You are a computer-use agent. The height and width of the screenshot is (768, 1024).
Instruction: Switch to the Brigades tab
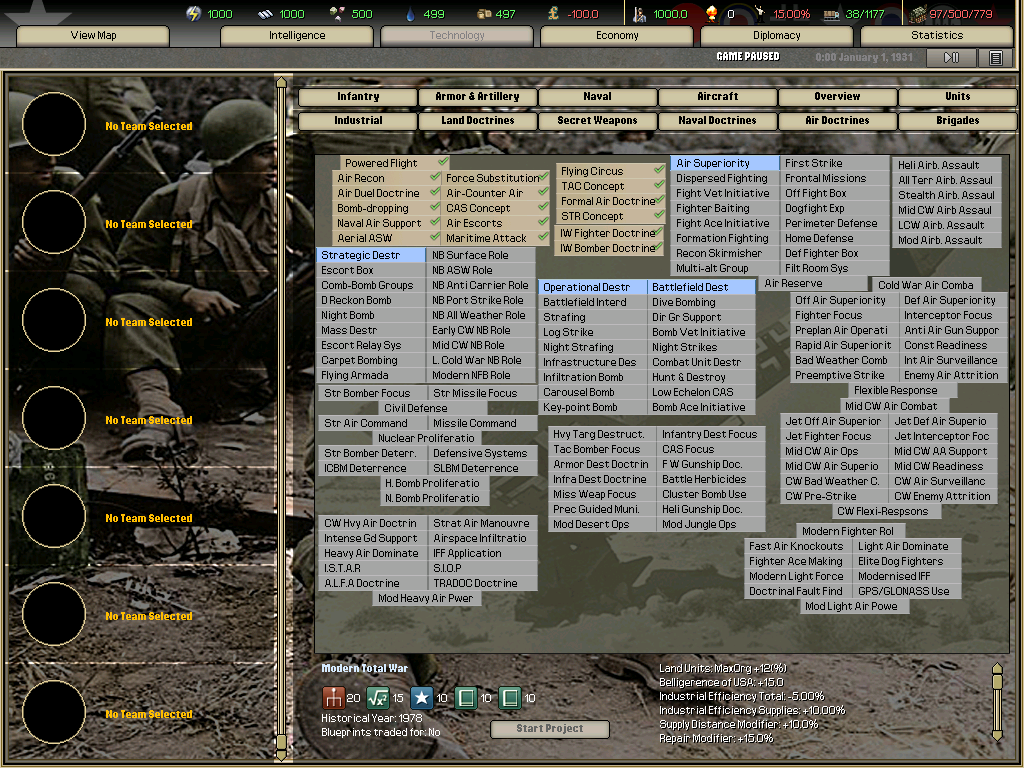click(x=957, y=119)
